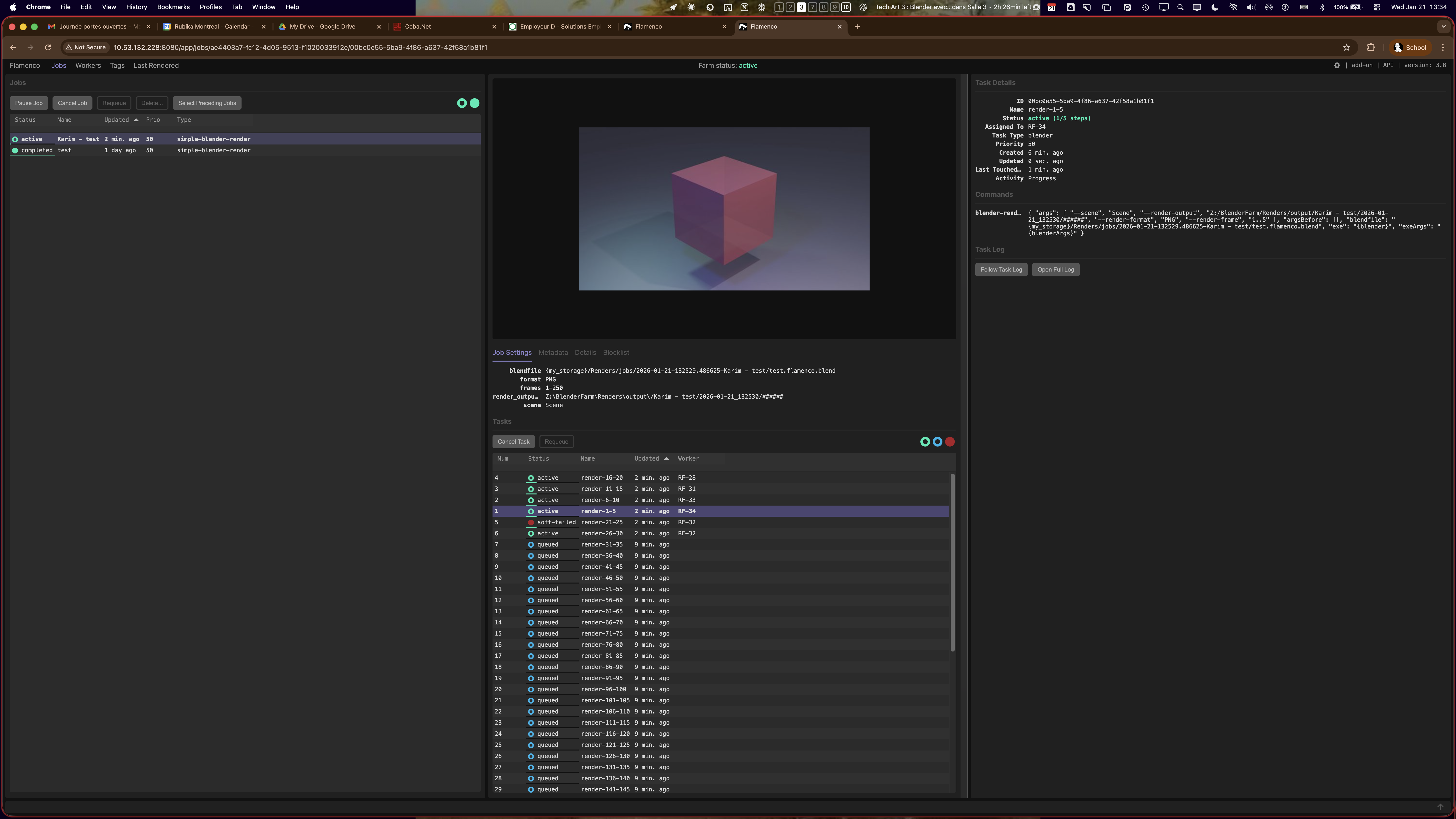The image size is (1456, 819).
Task: Open a new browser tab
Action: pos(857,27)
